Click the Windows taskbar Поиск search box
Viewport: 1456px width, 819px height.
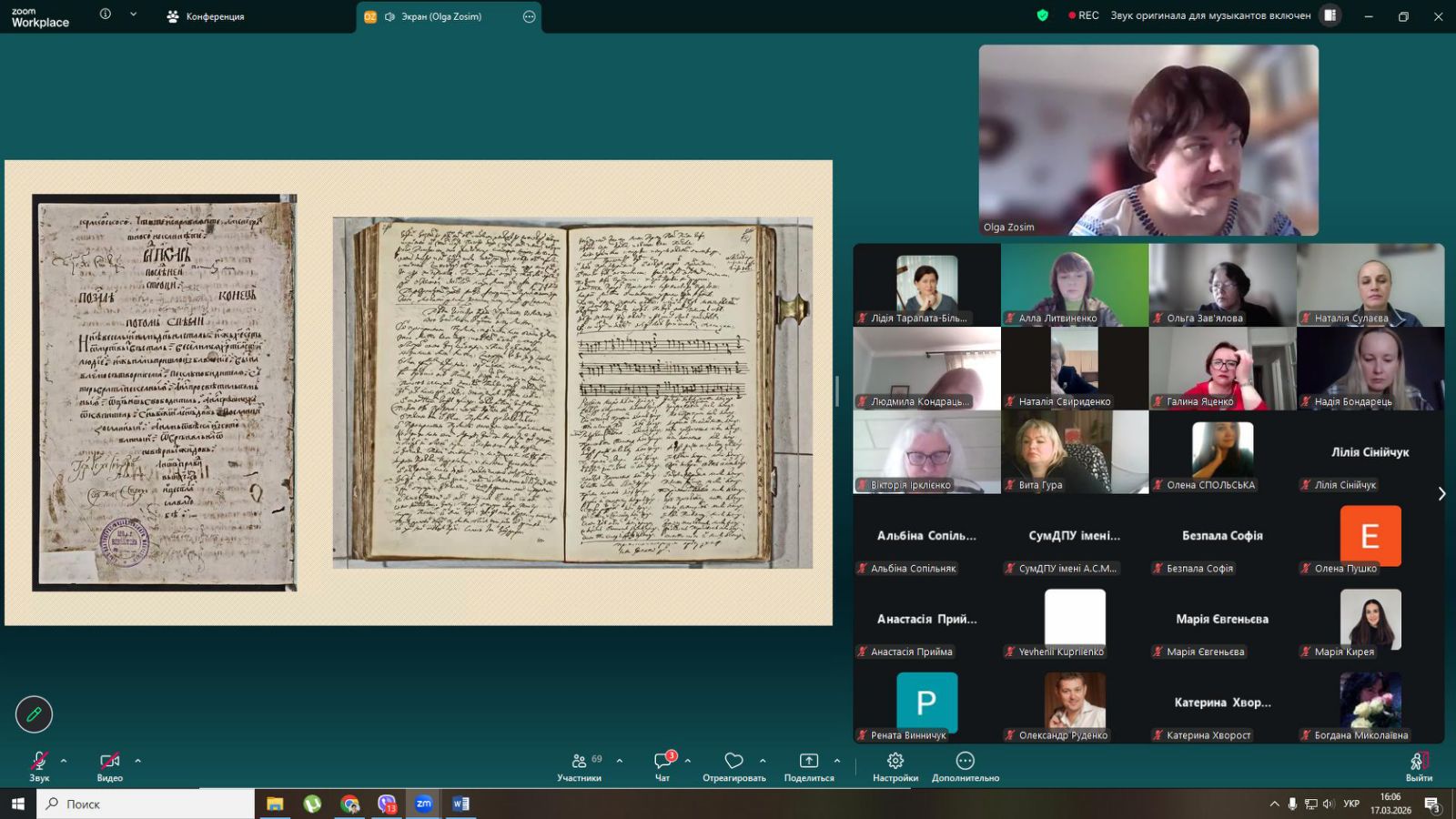tap(146, 804)
